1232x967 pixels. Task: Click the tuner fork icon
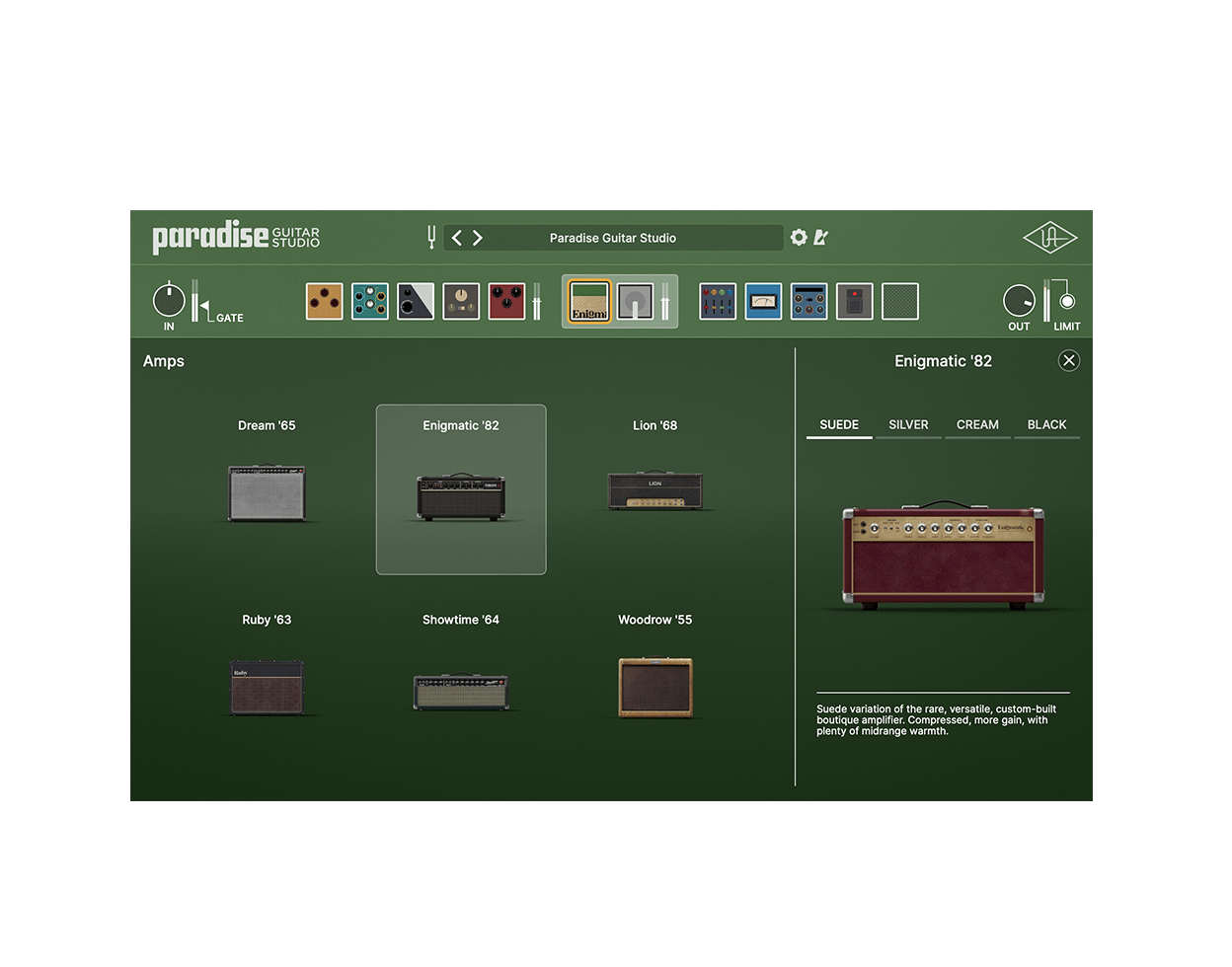(431, 237)
